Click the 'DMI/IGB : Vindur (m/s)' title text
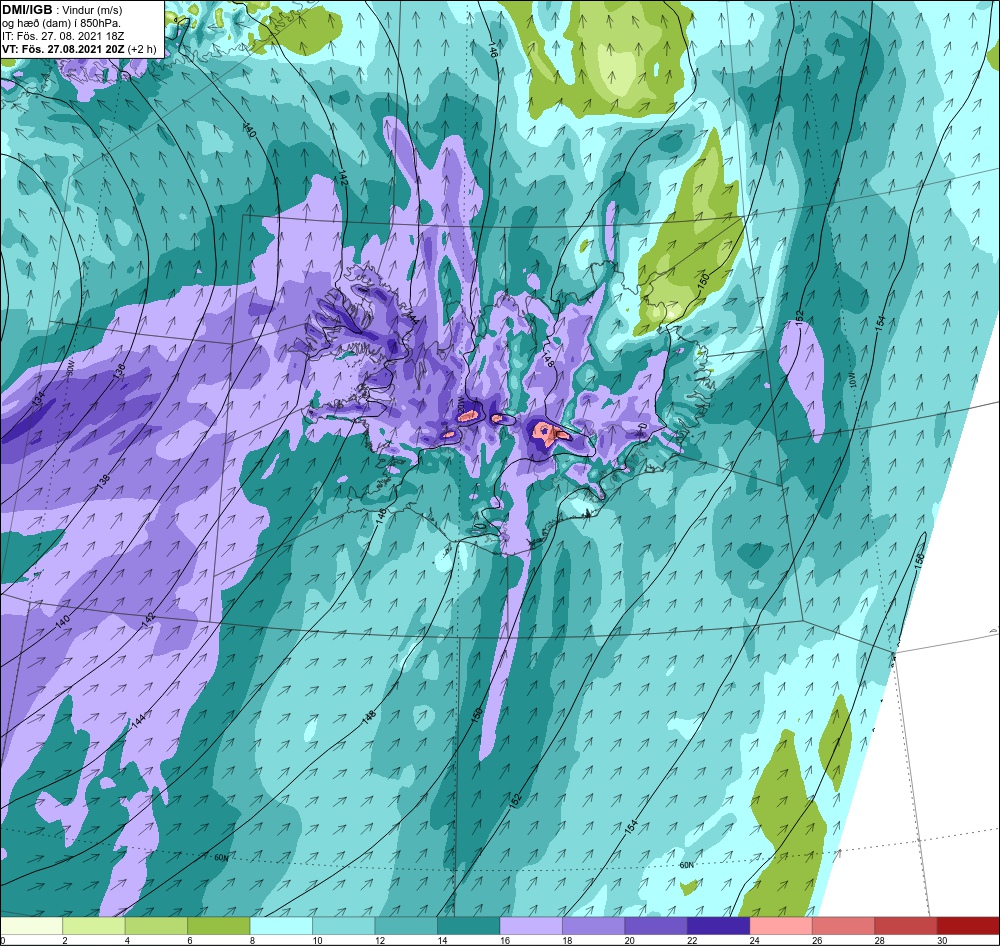 62,10
